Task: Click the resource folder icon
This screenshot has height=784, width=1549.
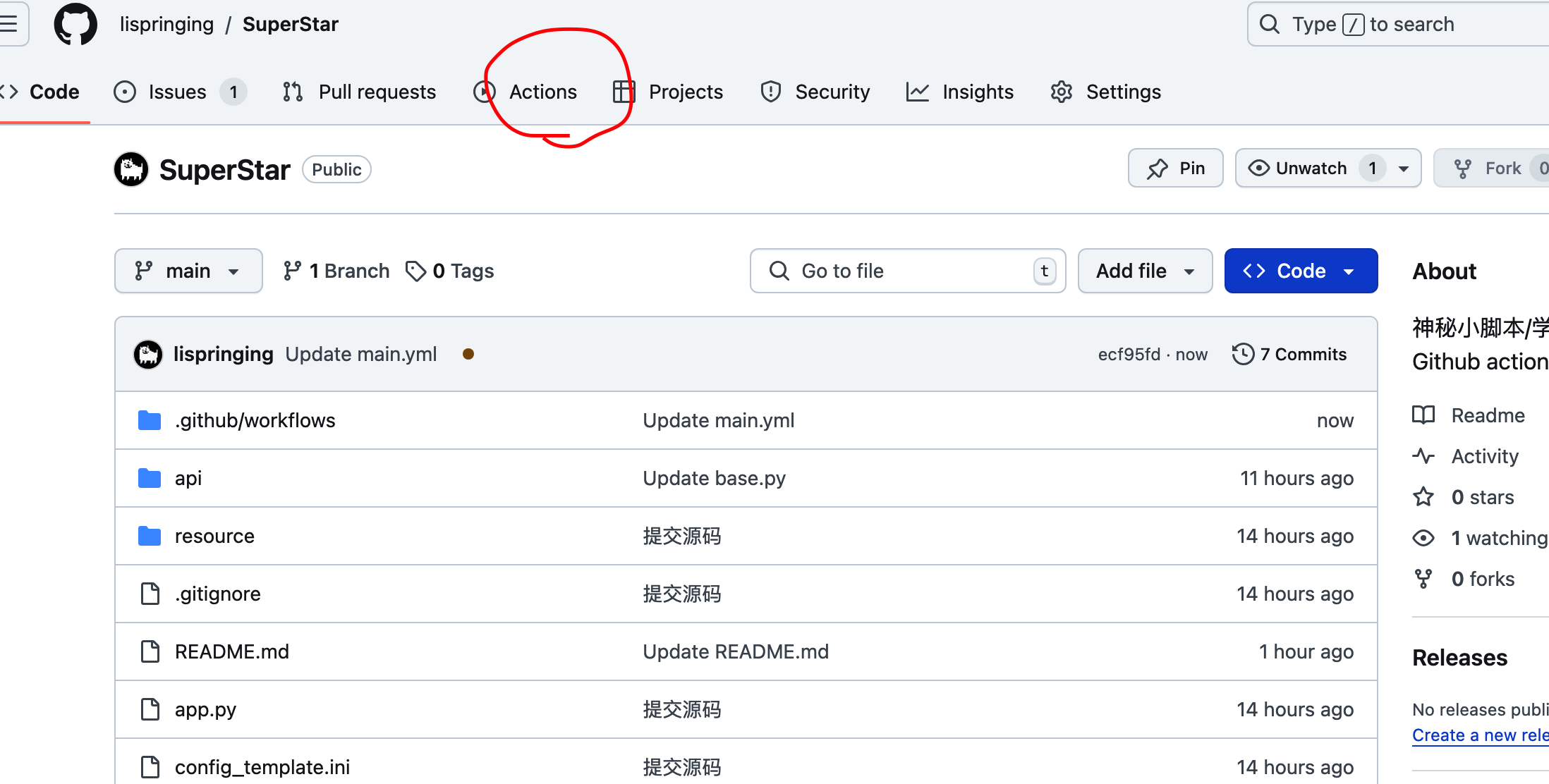Action: click(150, 536)
